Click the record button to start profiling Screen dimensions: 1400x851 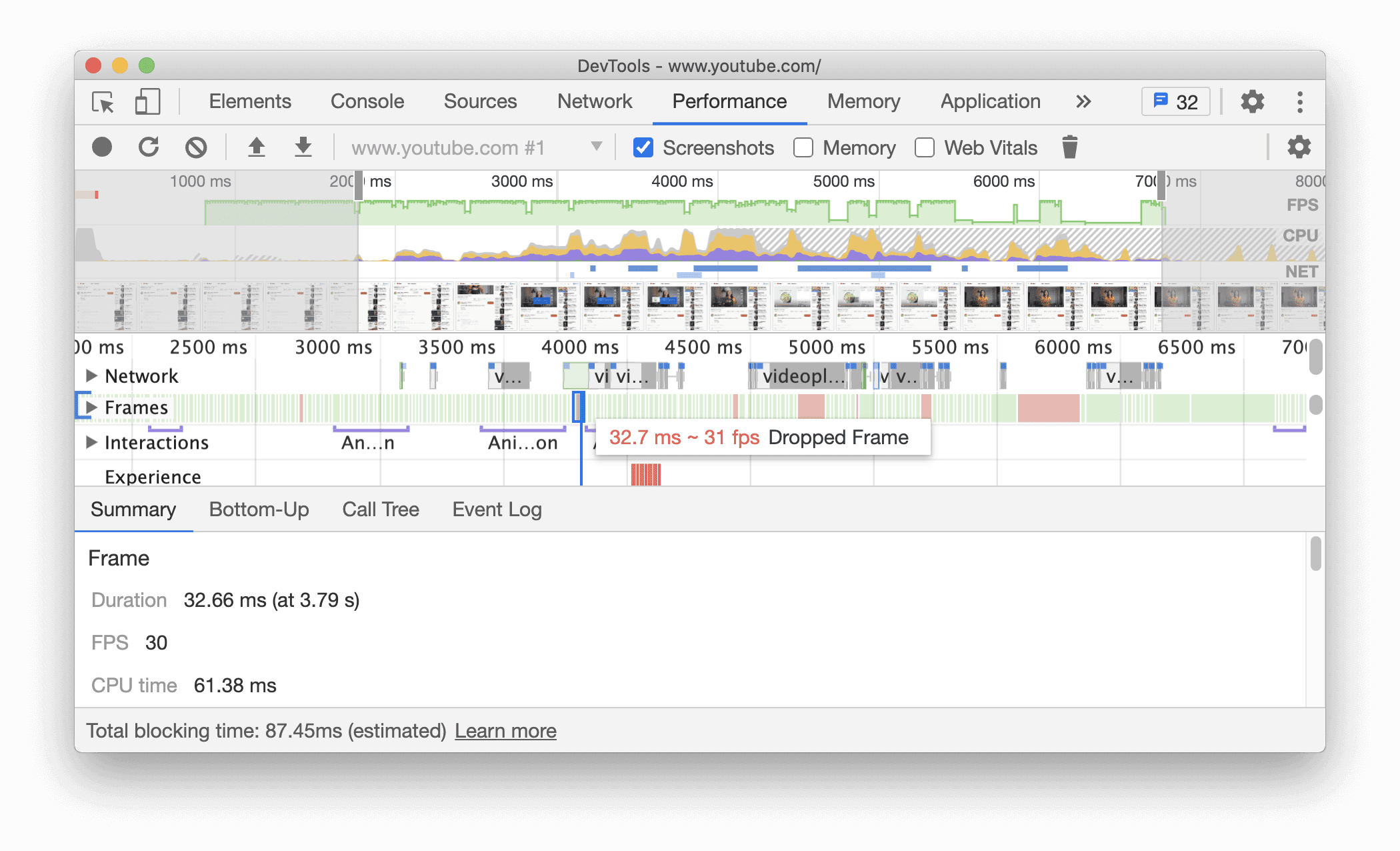(103, 148)
